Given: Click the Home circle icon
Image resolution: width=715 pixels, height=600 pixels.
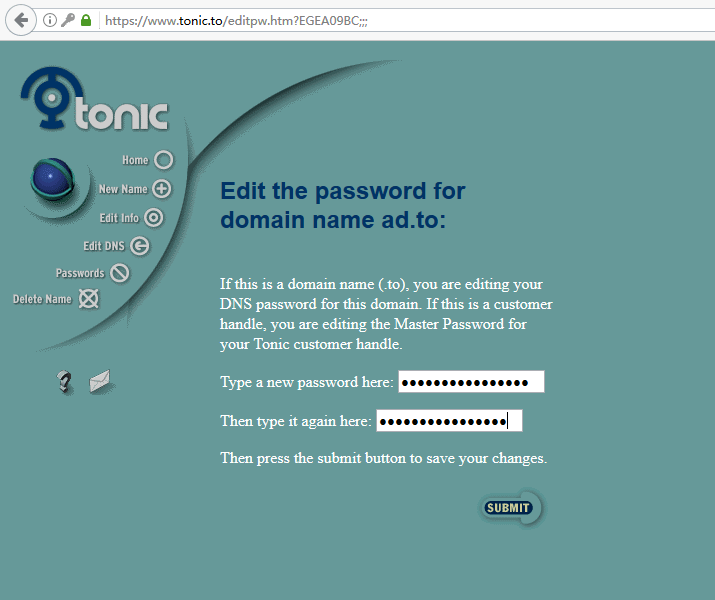Looking at the screenshot, I should pos(164,160).
